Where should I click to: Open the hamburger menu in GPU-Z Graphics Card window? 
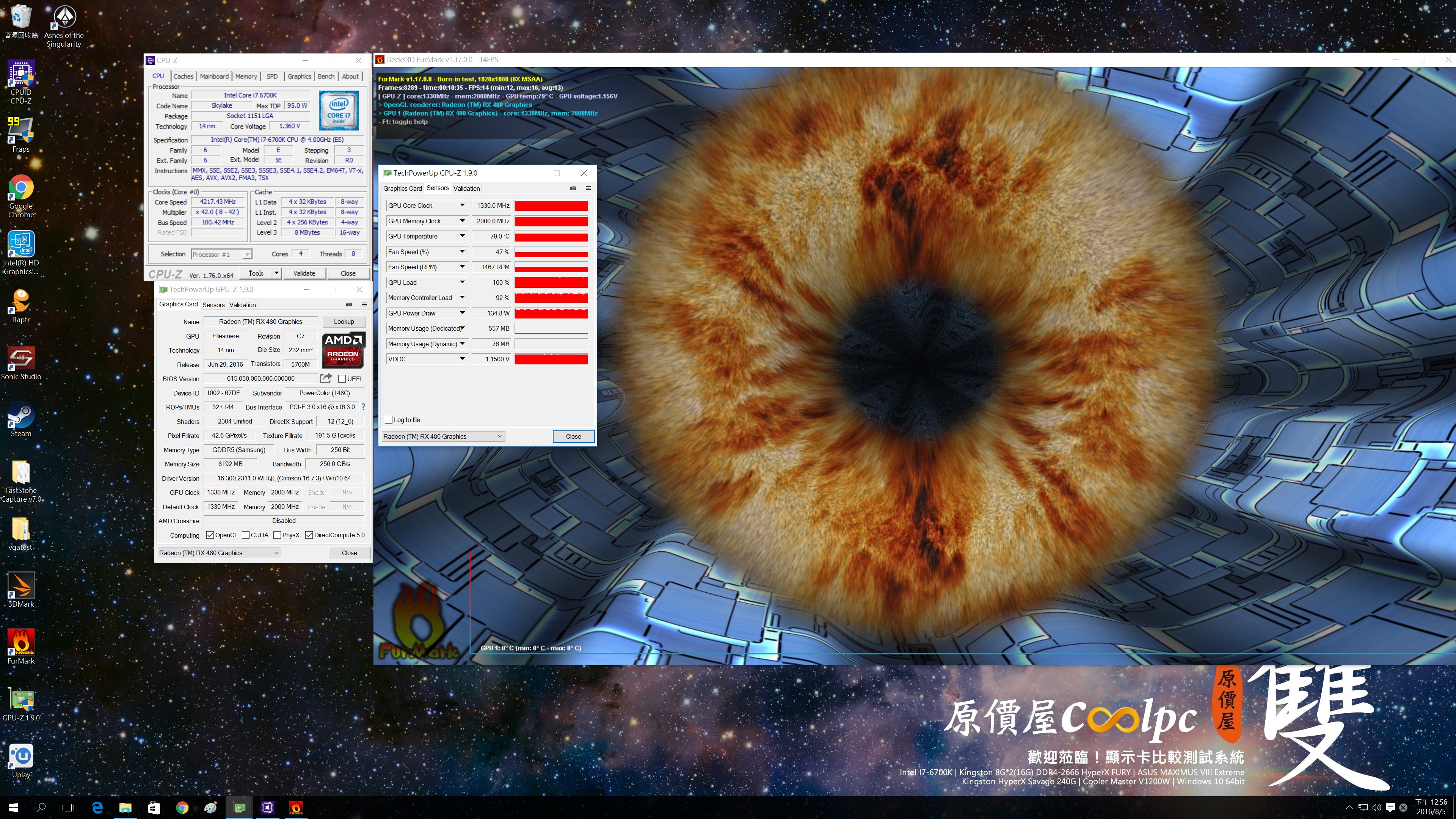click(364, 304)
